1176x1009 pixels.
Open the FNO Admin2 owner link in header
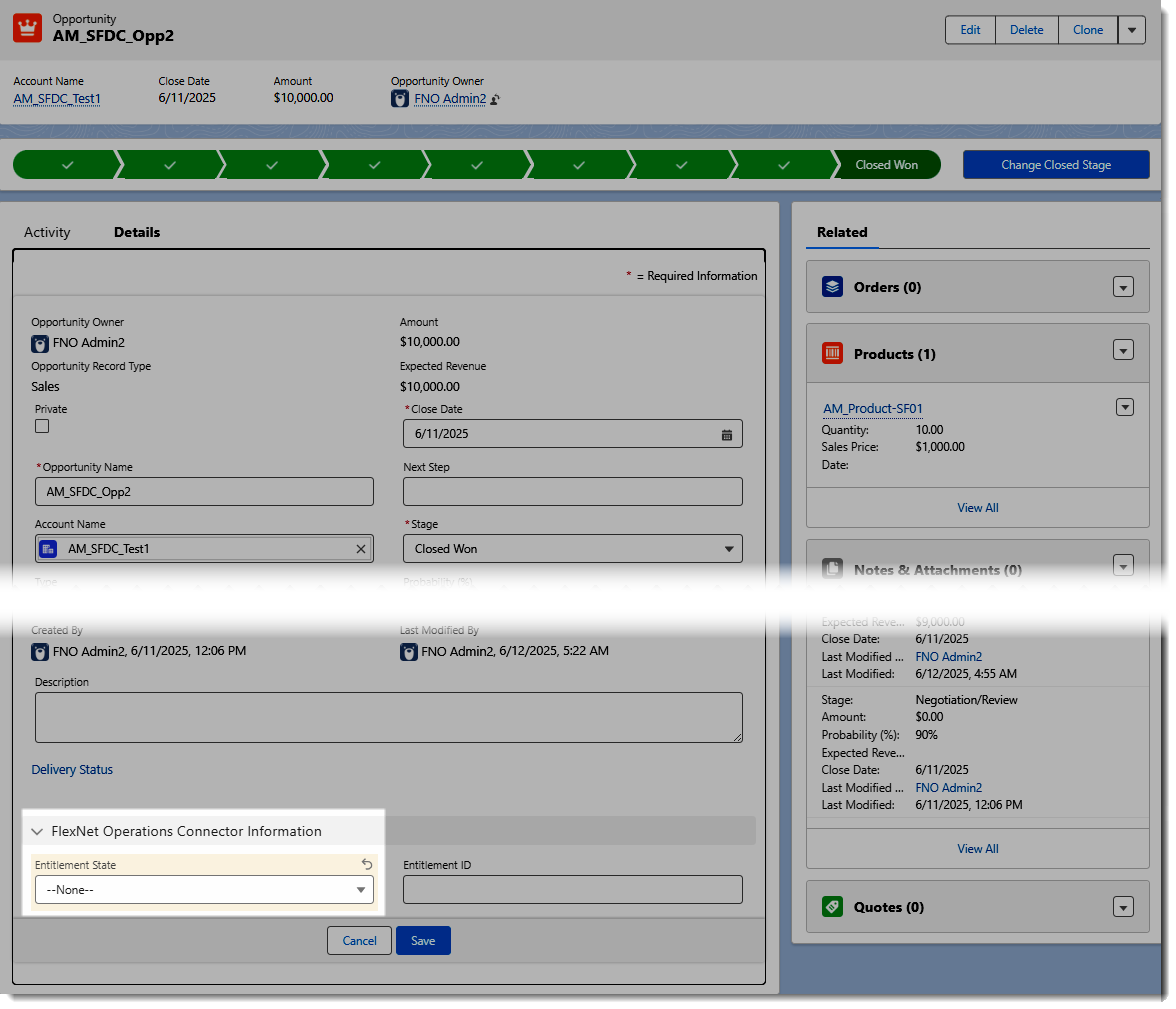click(450, 99)
